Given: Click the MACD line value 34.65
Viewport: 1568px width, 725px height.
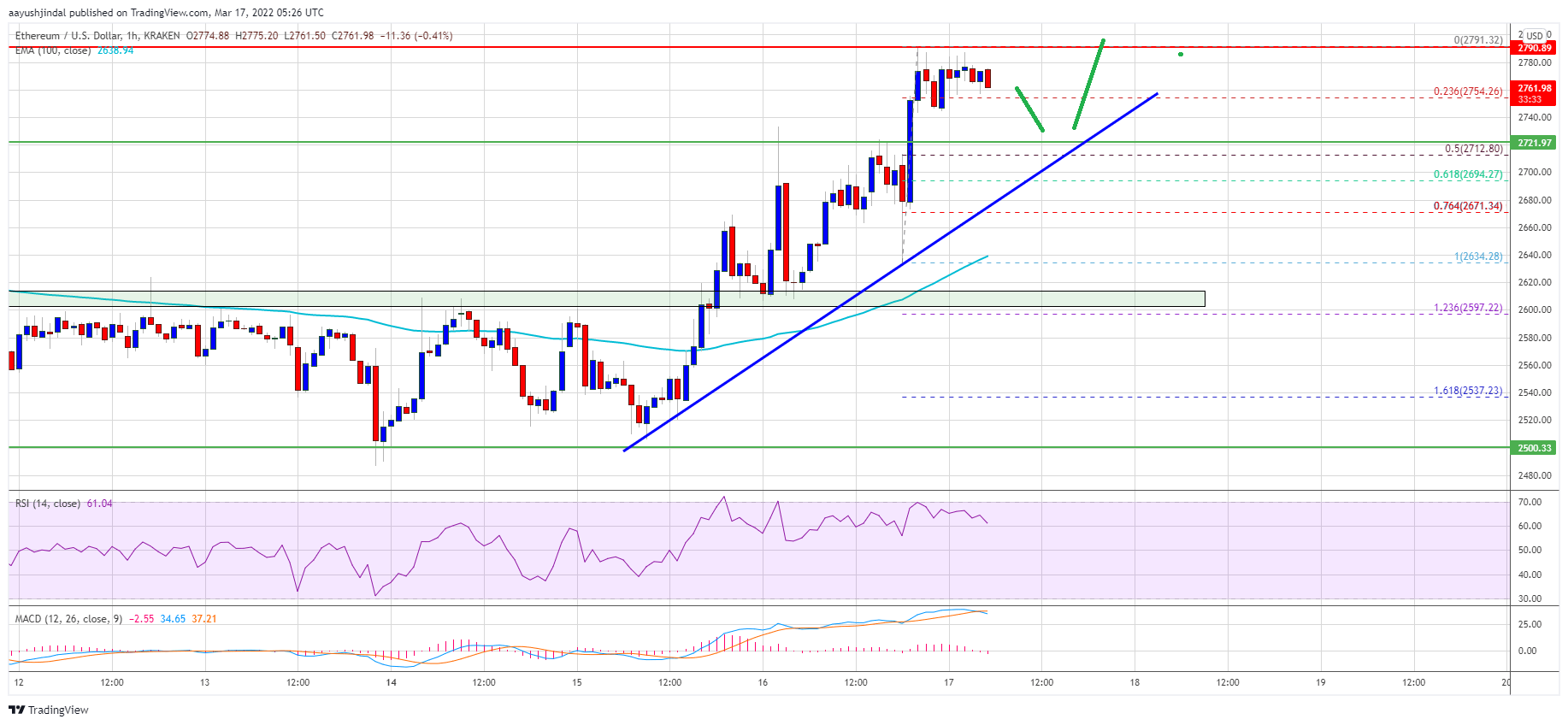Looking at the screenshot, I should (x=173, y=619).
